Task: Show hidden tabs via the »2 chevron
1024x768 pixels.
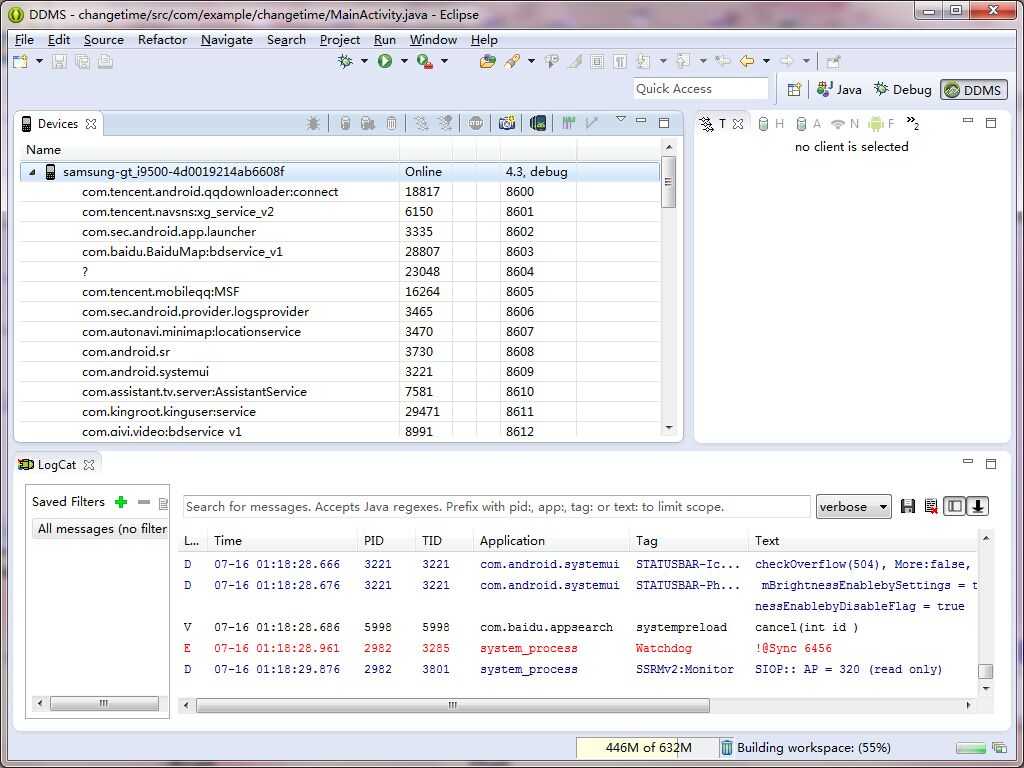Action: coord(913,123)
